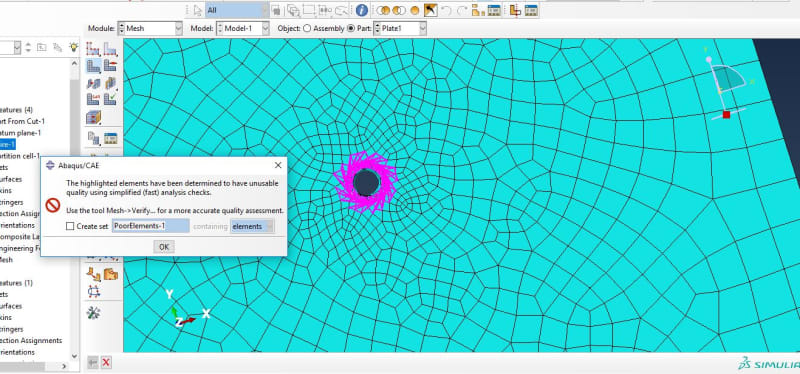Viewport: 800px width, 374px height.
Task: Click the stepper arrows beside Plate1
Action: [377, 29]
